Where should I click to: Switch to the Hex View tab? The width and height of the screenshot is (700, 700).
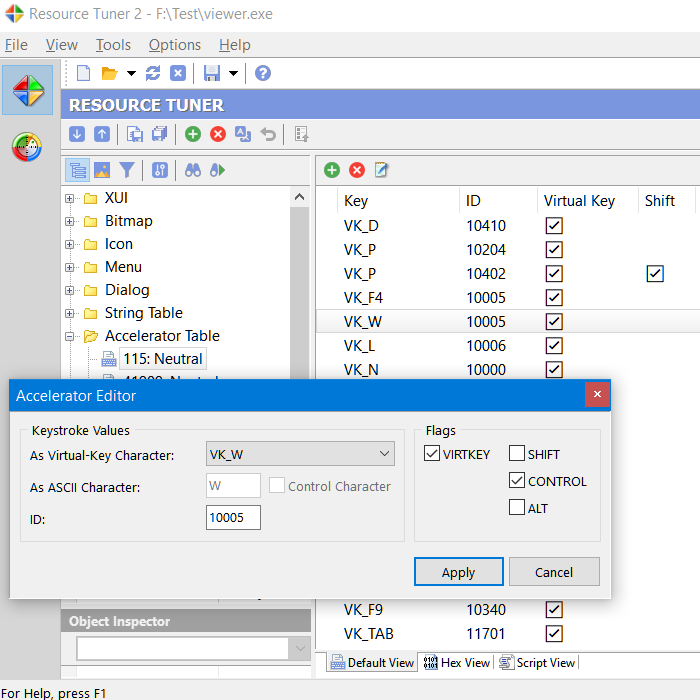tap(457, 663)
